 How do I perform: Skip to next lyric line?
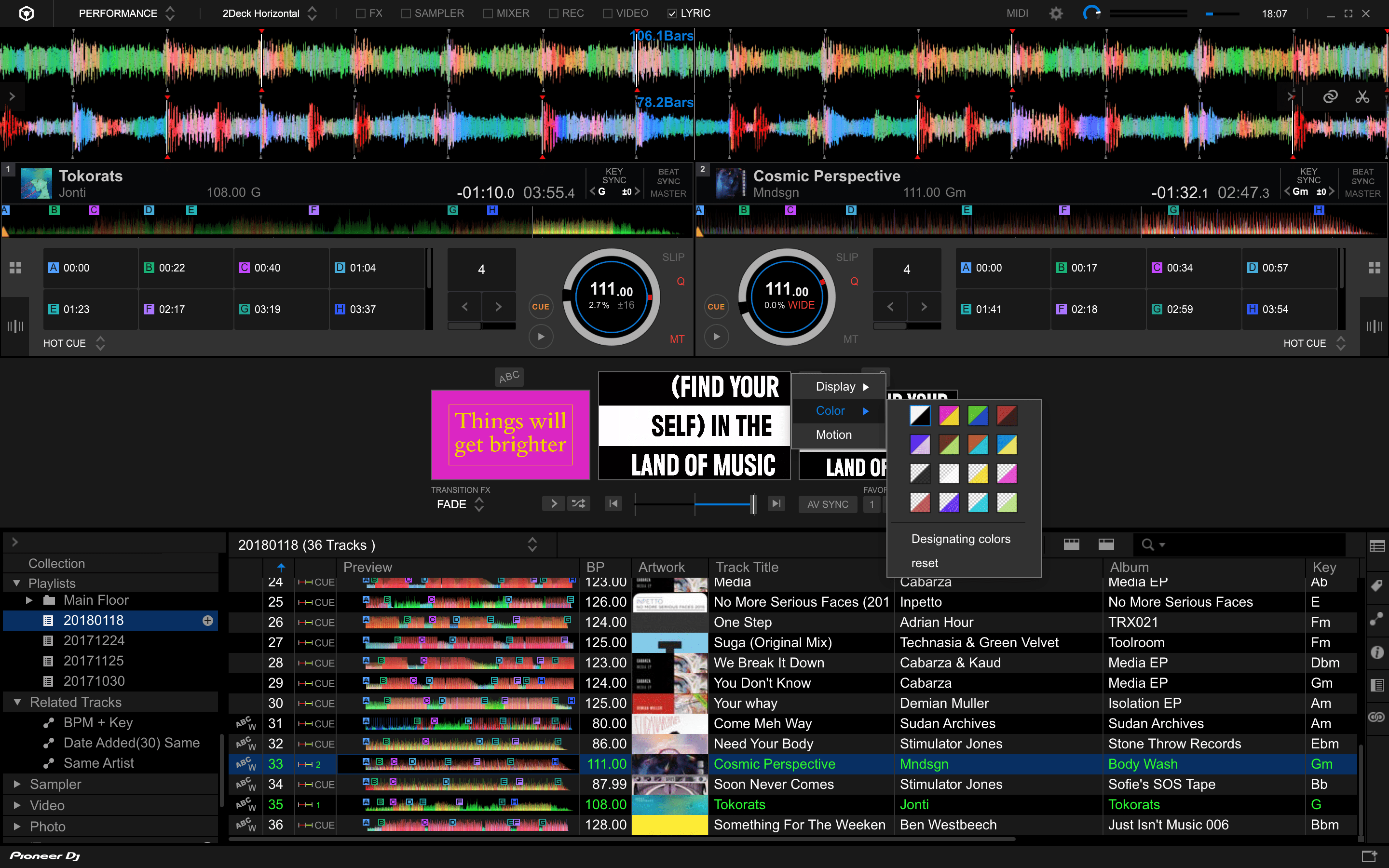click(776, 503)
